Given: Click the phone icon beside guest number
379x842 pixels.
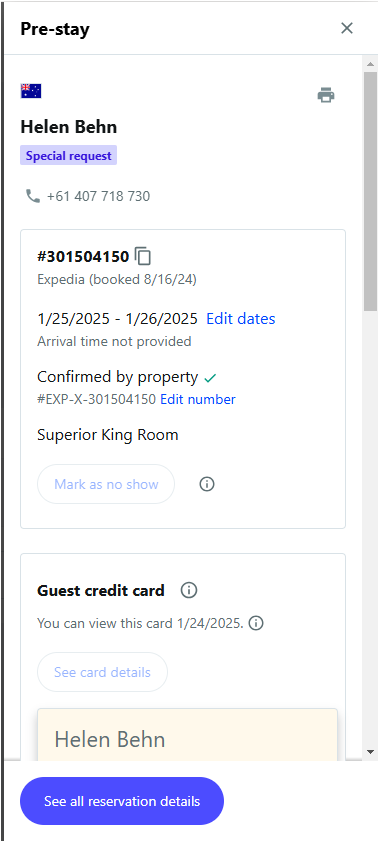Looking at the screenshot, I should pos(33,196).
